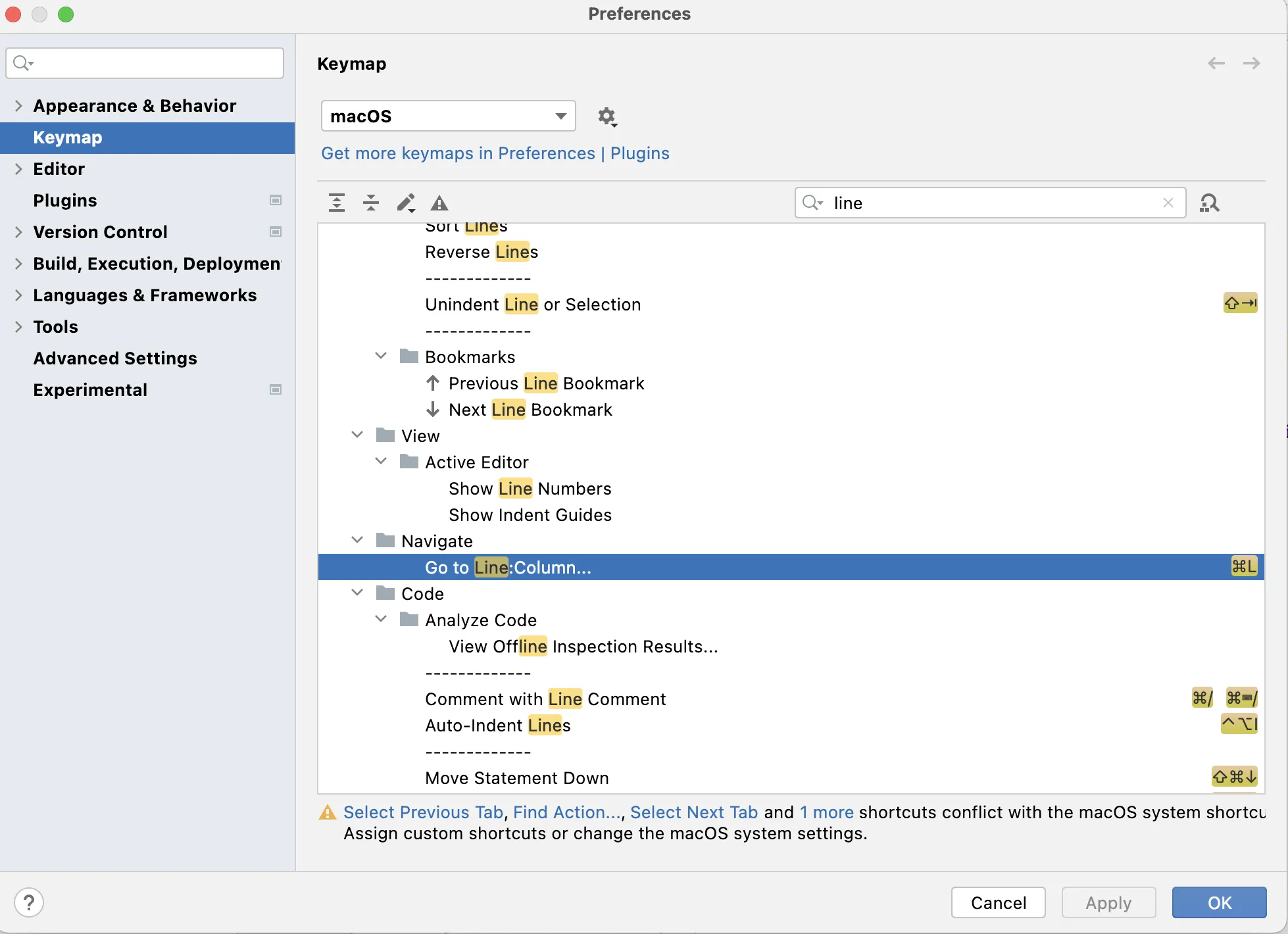Click the Edit Shortcut pencil icon

(x=406, y=203)
